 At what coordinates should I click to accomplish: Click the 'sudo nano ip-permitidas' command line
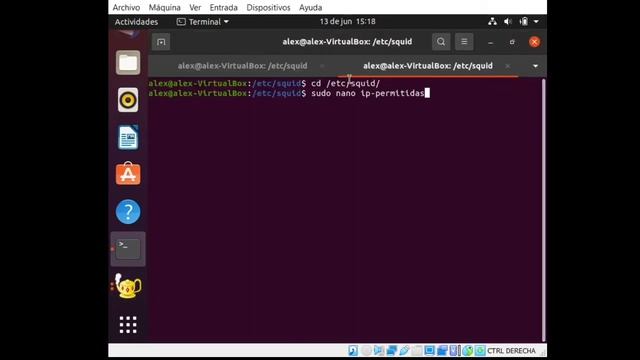coord(368,93)
